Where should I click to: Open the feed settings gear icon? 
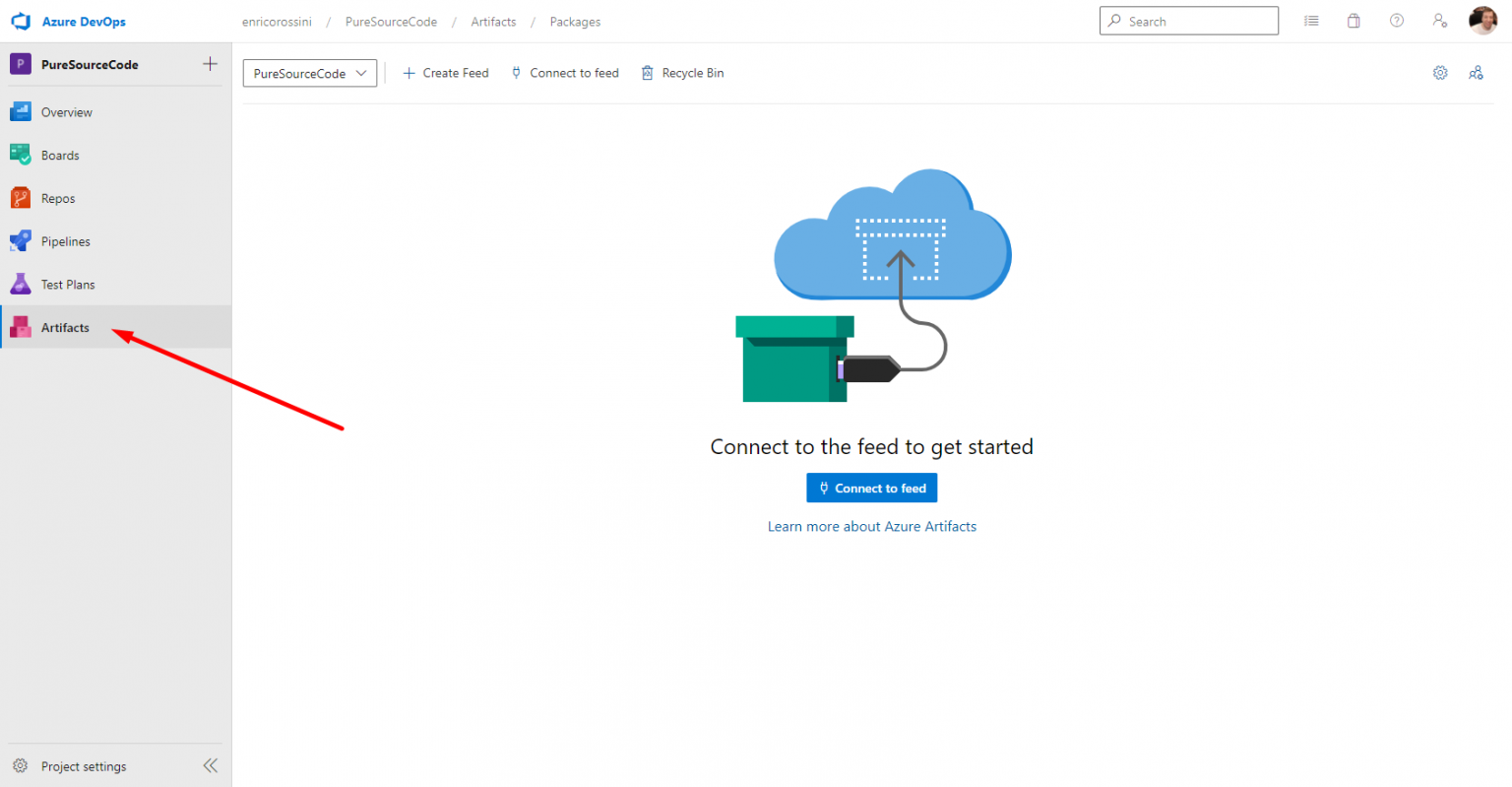point(1440,72)
